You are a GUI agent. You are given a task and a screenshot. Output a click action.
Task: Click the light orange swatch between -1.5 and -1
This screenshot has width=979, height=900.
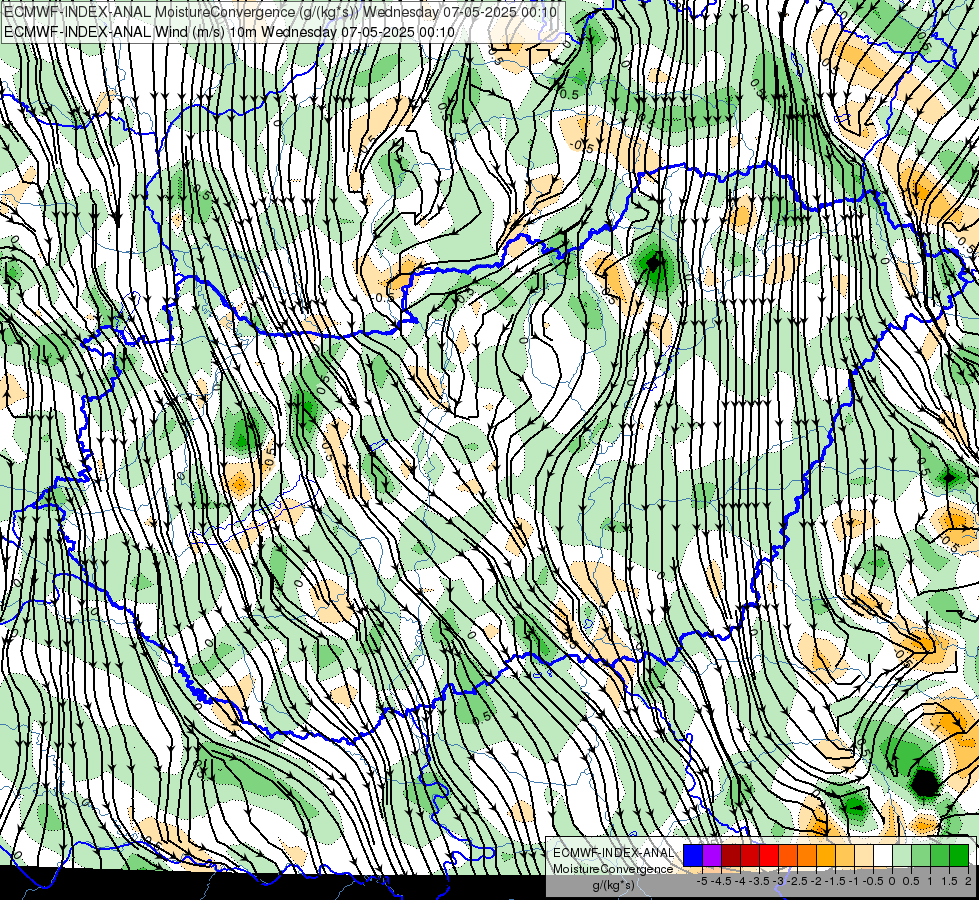[x=845, y=855]
